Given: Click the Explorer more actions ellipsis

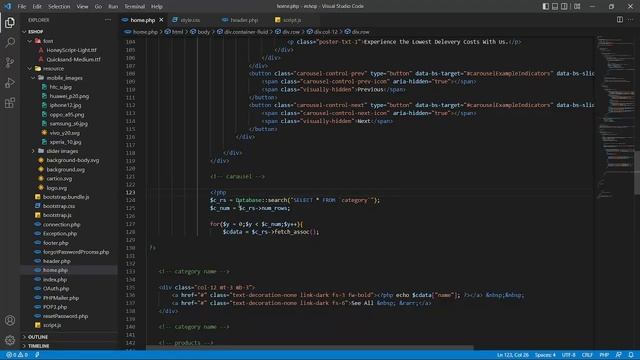Looking at the screenshot, I should click(108, 20).
